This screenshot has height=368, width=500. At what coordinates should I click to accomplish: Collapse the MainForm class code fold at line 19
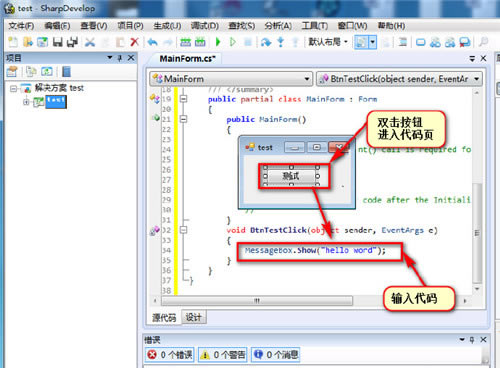pos(183,99)
